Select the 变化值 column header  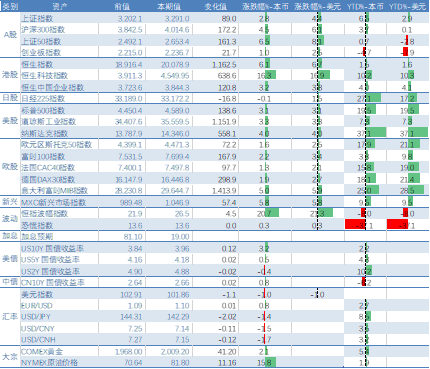coord(216,6)
